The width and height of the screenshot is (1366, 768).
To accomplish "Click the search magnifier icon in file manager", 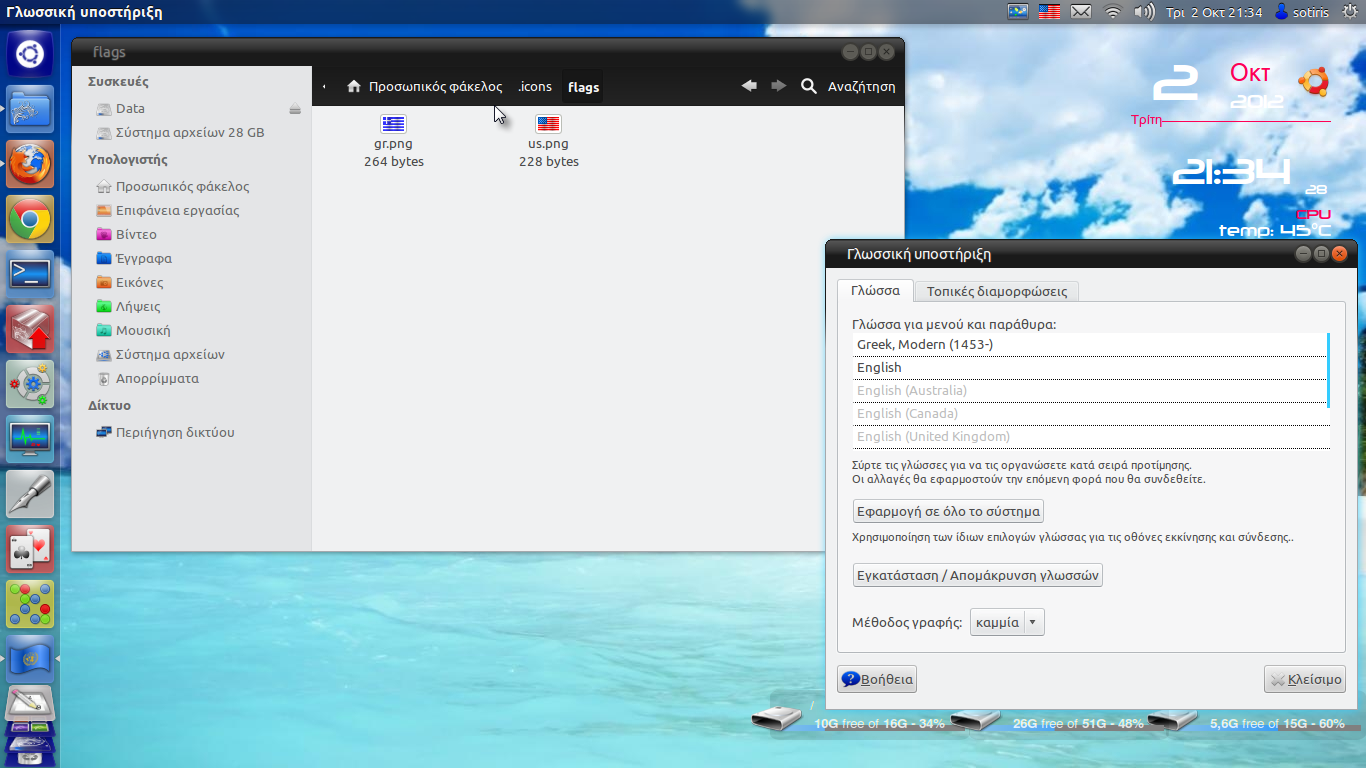I will (x=809, y=87).
